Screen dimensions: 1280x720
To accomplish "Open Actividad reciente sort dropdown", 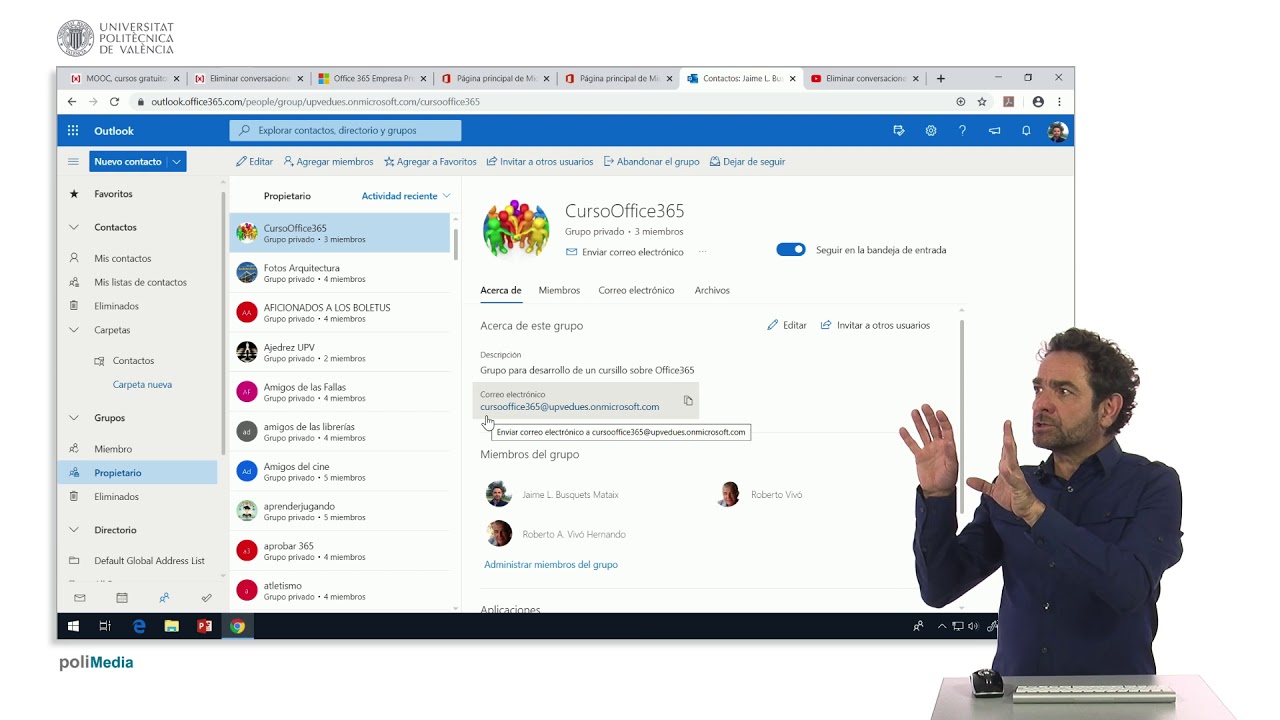I will click(x=406, y=196).
